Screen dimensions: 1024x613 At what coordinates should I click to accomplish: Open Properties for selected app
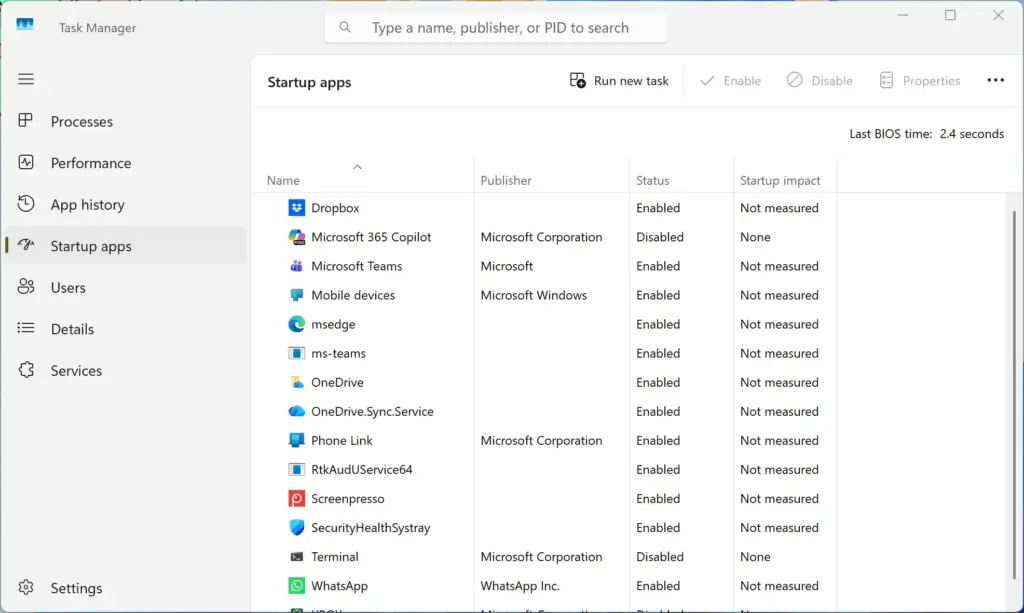click(x=920, y=80)
